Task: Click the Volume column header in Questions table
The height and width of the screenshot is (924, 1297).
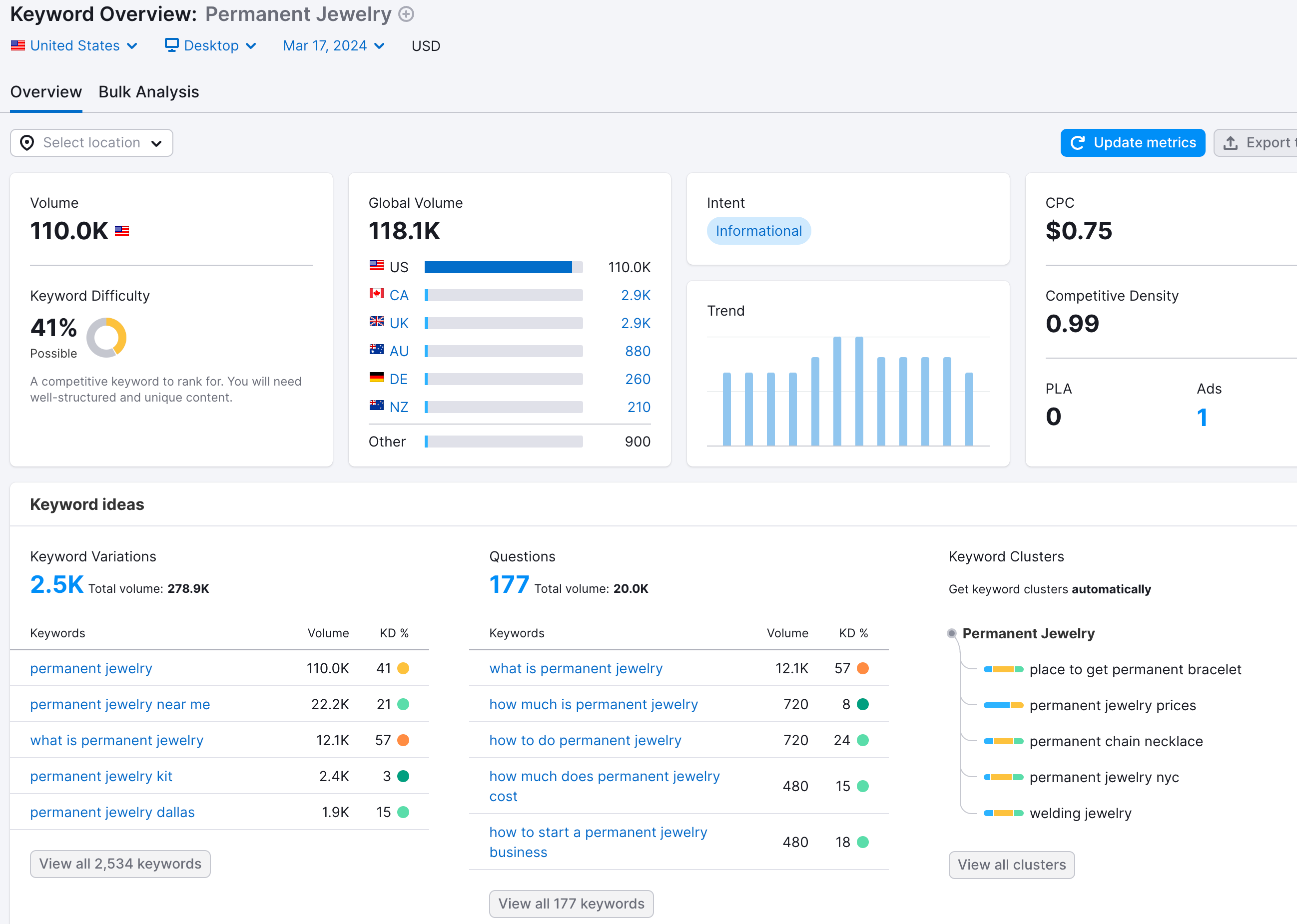Action: click(787, 633)
